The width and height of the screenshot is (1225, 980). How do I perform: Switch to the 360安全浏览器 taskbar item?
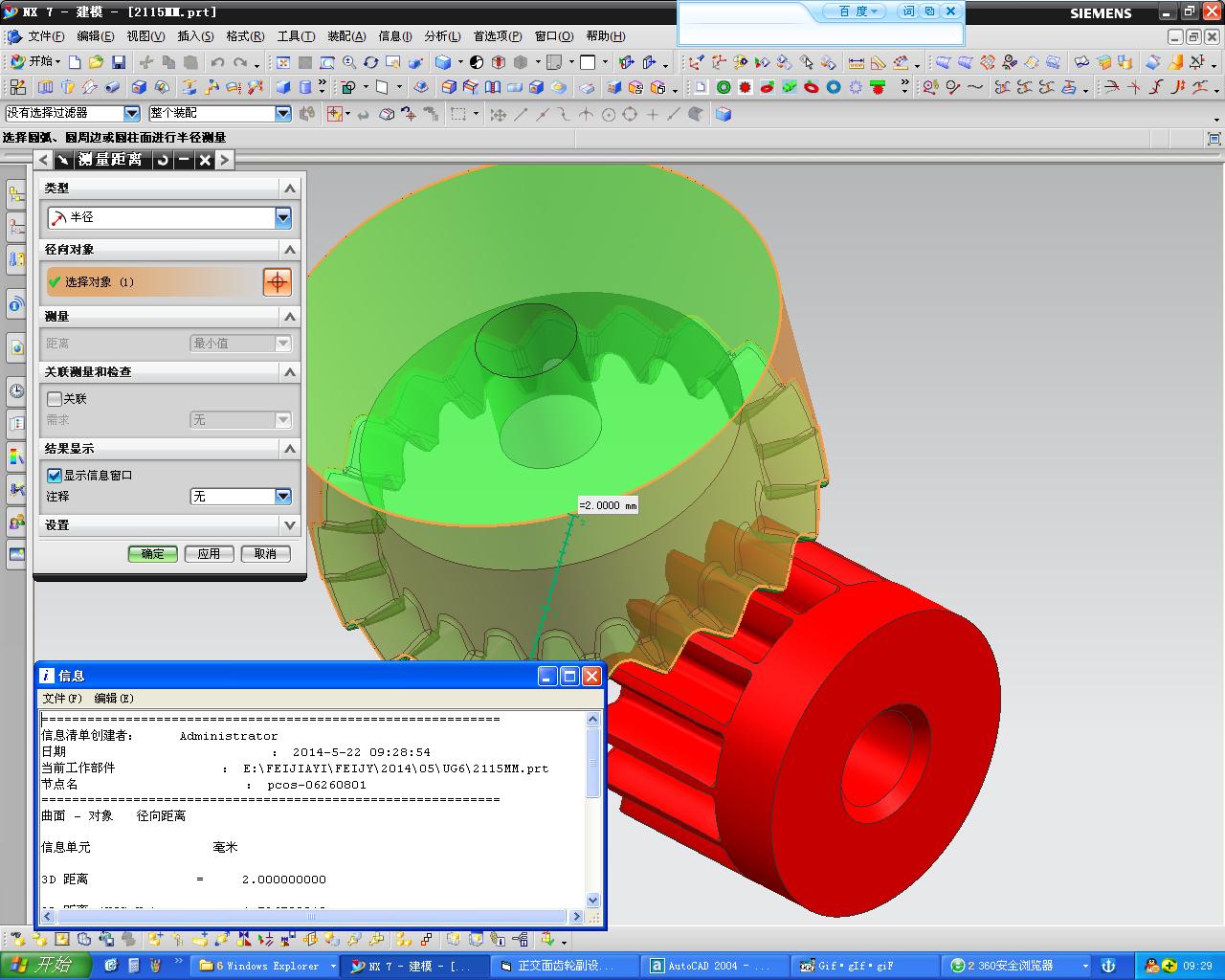click(1016, 966)
